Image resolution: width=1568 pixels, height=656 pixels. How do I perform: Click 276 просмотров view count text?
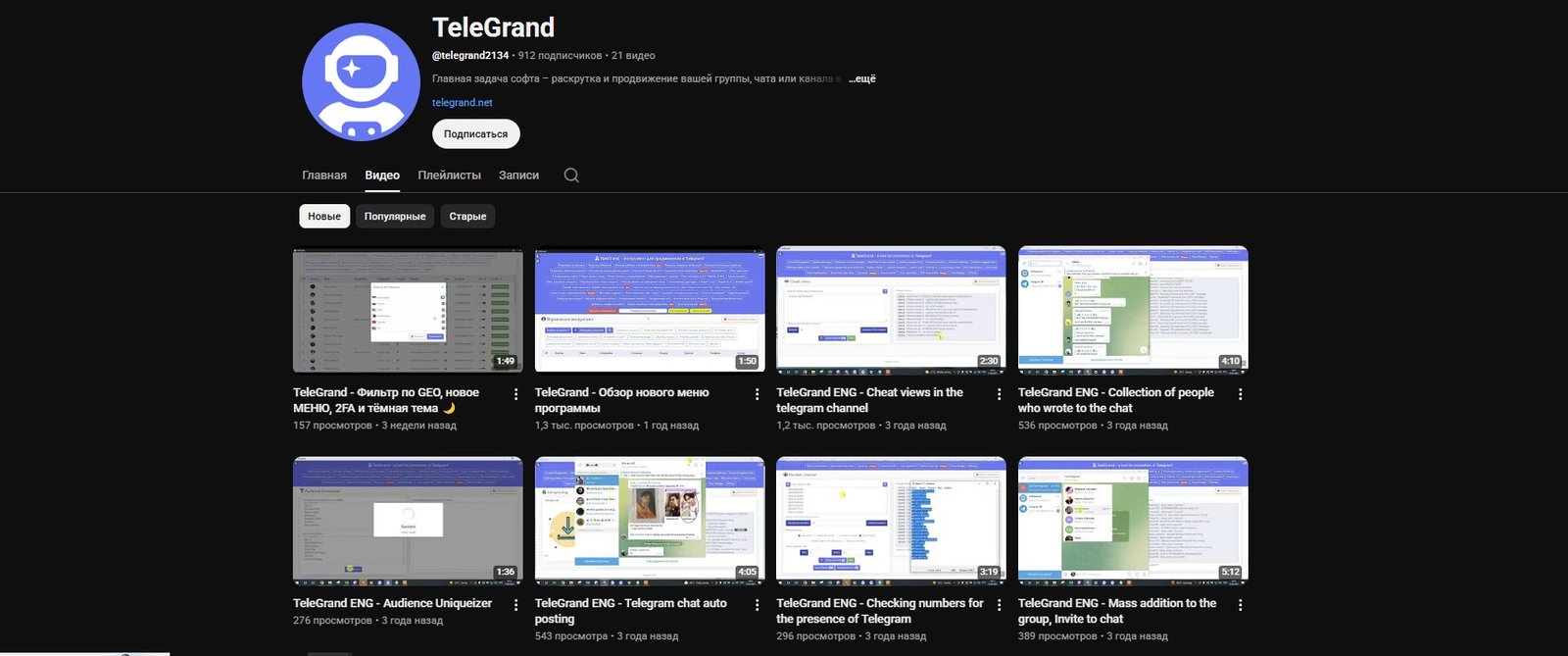[333, 621]
